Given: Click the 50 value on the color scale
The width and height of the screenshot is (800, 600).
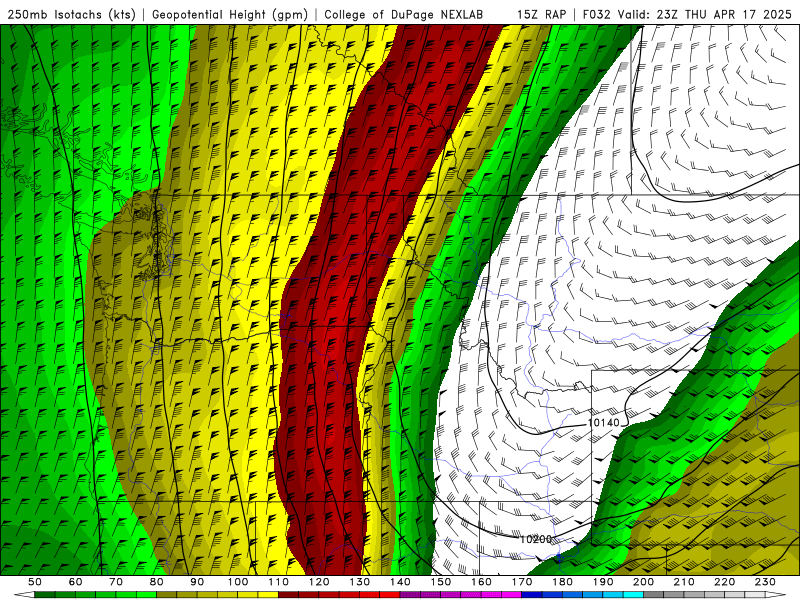Looking at the screenshot, I should click(x=35, y=582).
